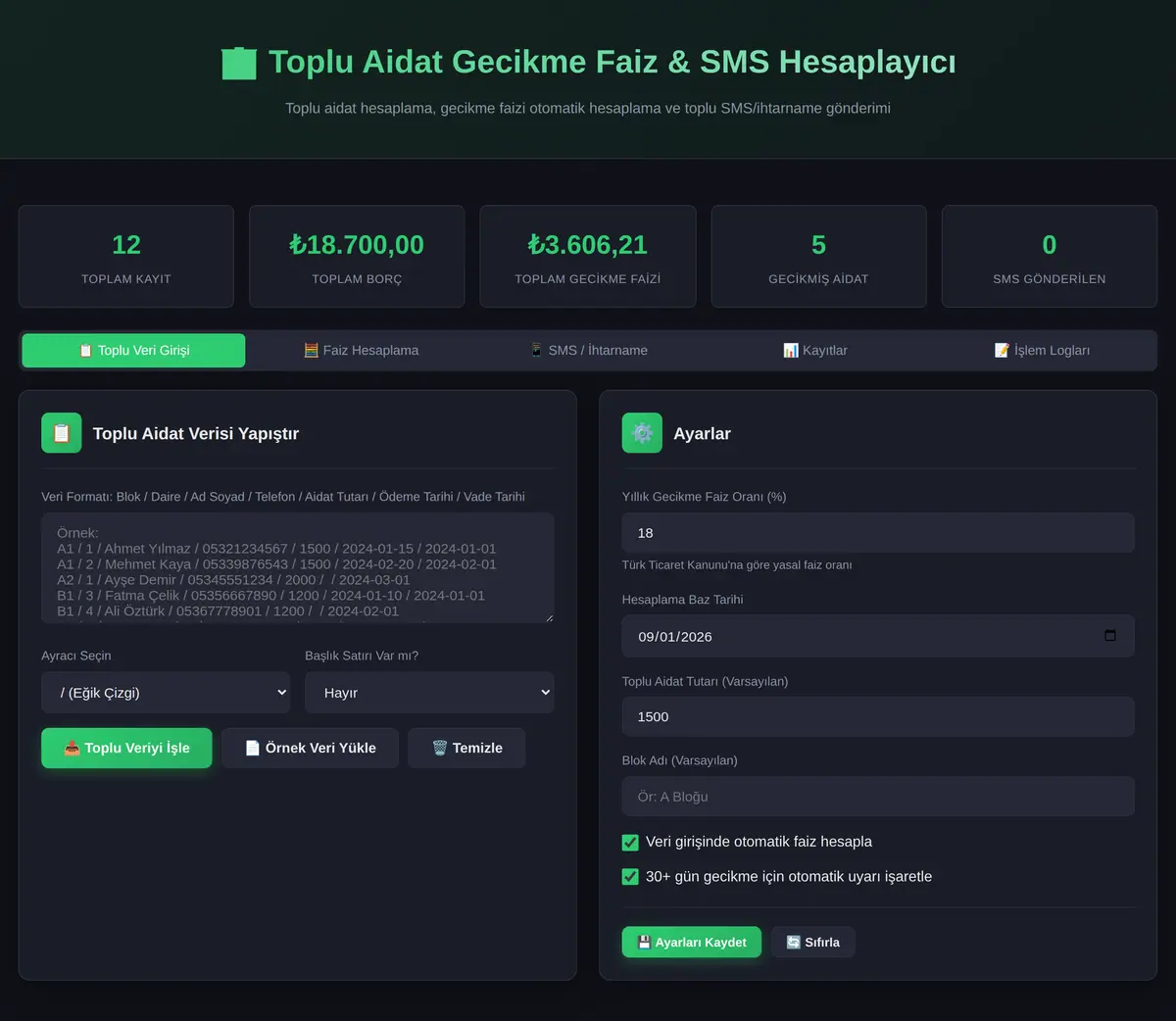
Task: Show the İşlem Logları tab
Action: tap(1042, 350)
